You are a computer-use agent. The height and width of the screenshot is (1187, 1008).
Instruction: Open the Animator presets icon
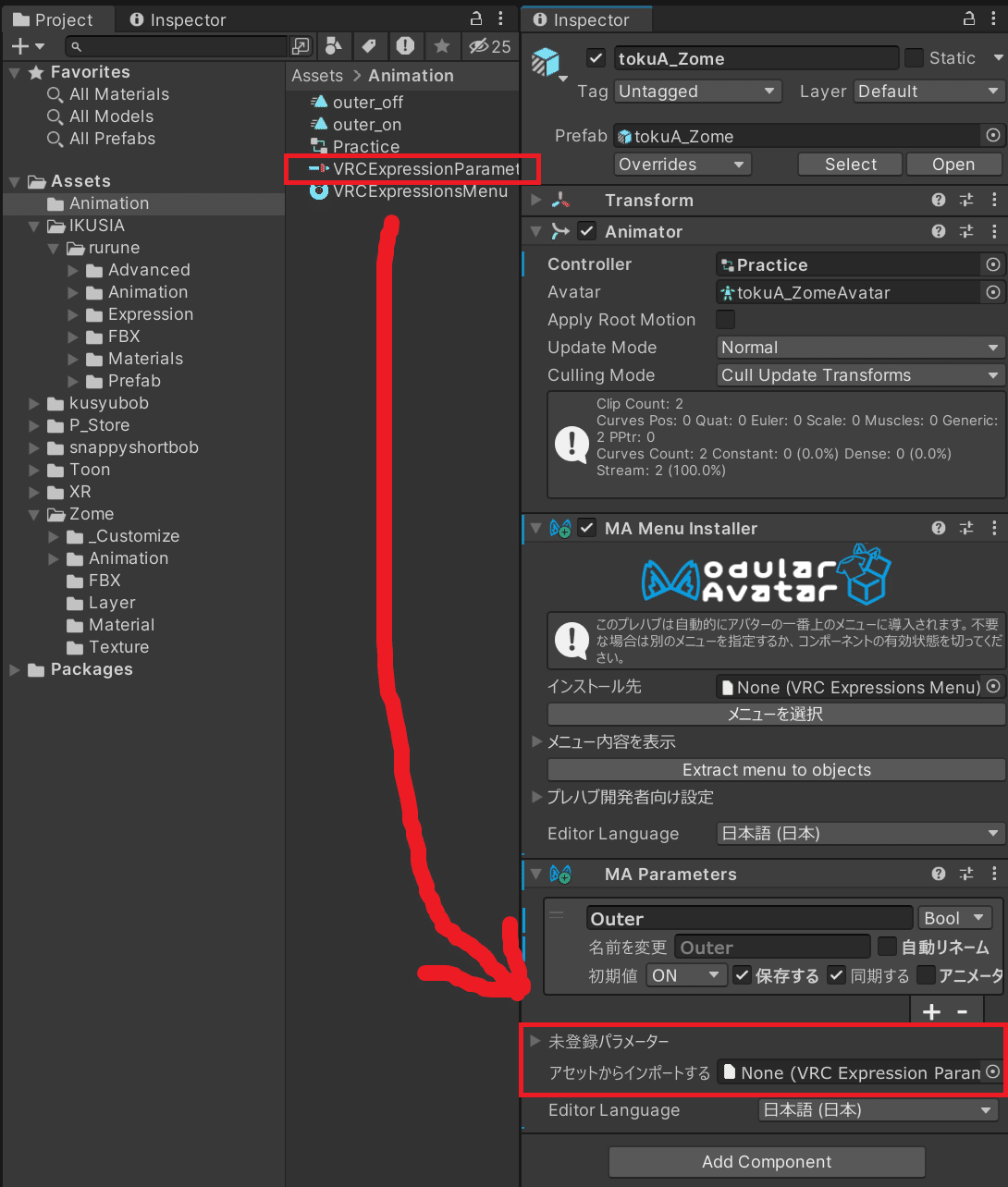(x=966, y=231)
